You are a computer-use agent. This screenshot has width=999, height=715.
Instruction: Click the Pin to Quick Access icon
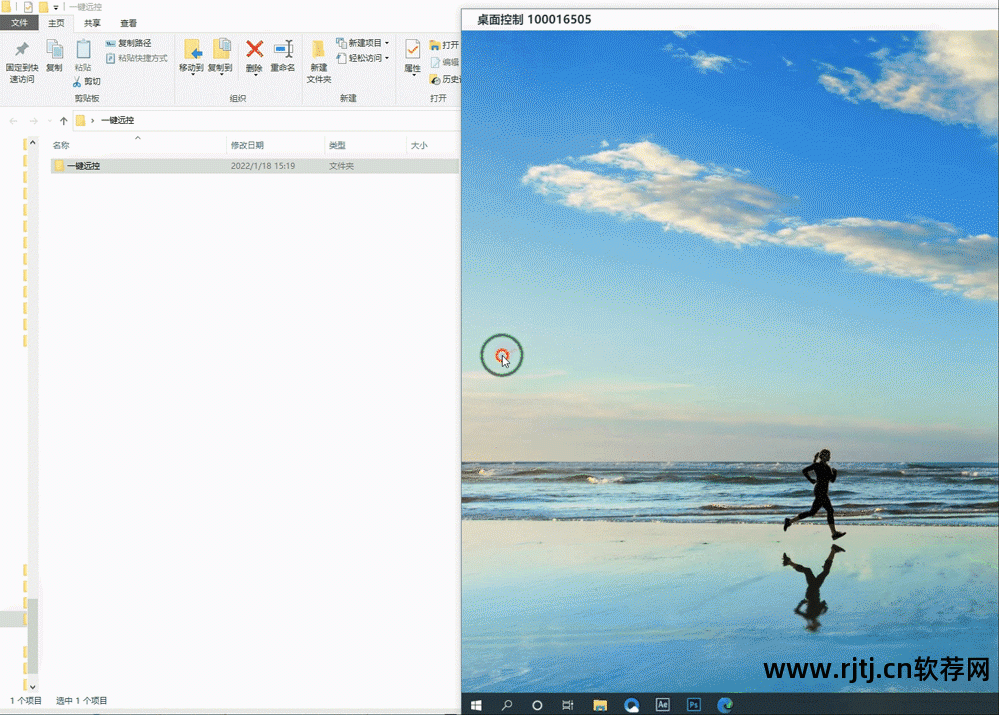click(21, 50)
